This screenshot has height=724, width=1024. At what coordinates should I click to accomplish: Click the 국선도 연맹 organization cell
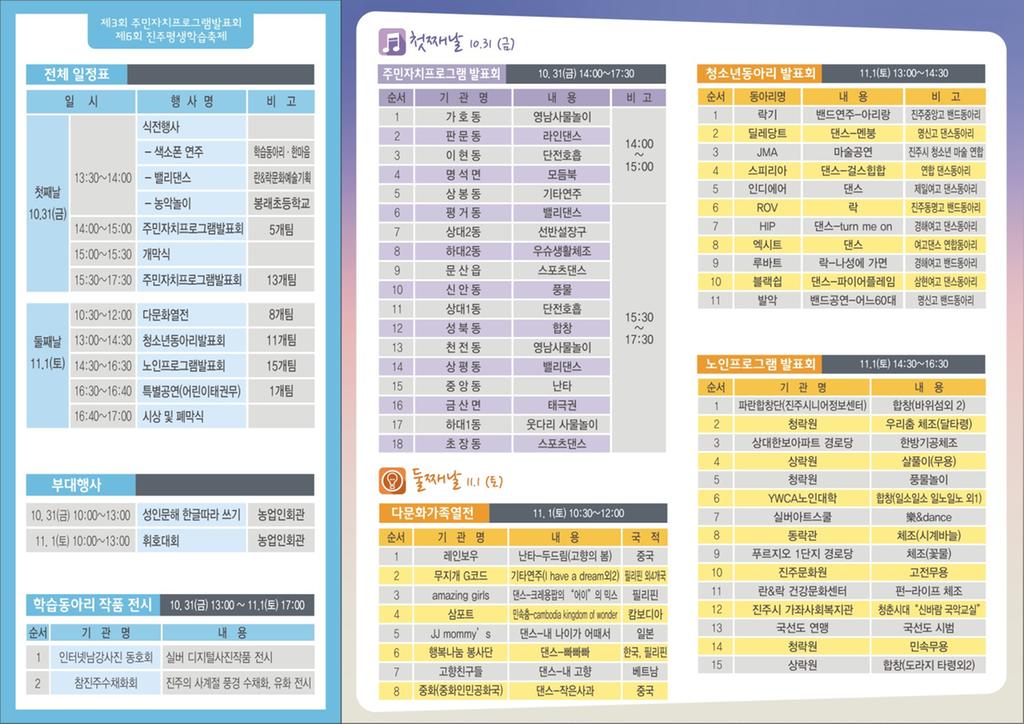click(x=802, y=628)
